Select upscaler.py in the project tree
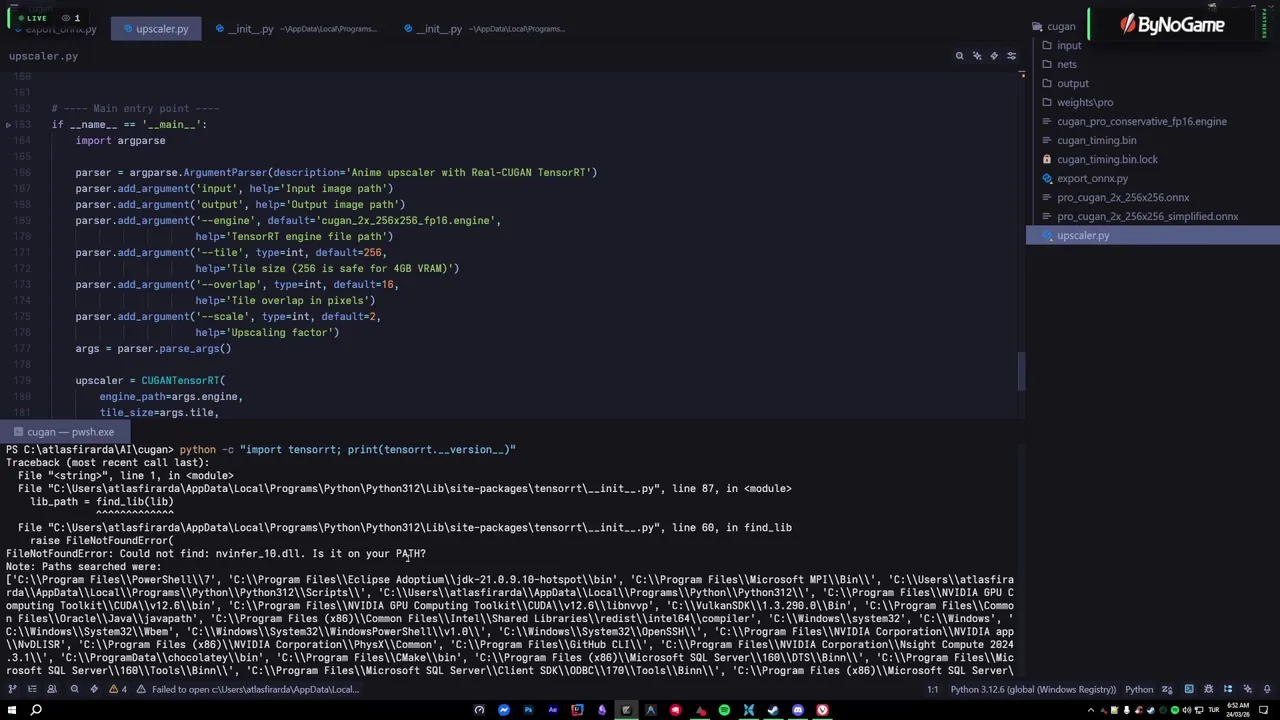Image resolution: width=1280 pixels, height=720 pixels. coord(1152,235)
